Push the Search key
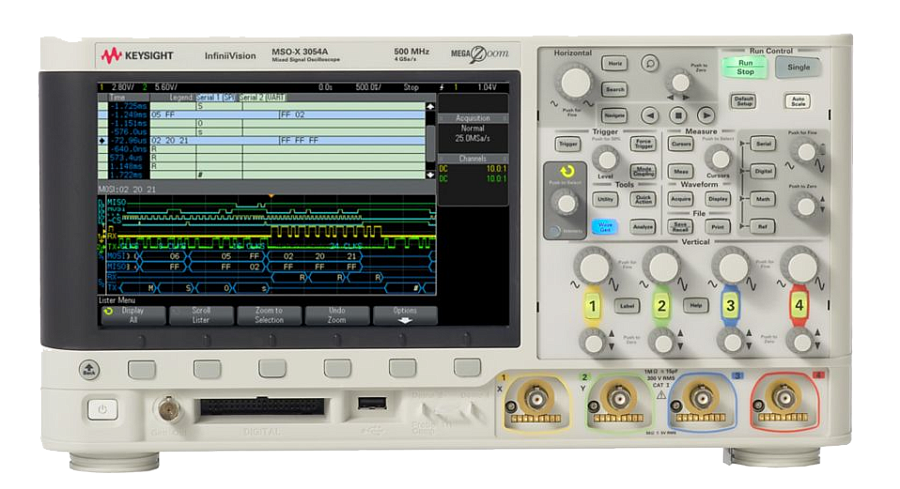The width and height of the screenshot is (900, 489). click(x=614, y=90)
